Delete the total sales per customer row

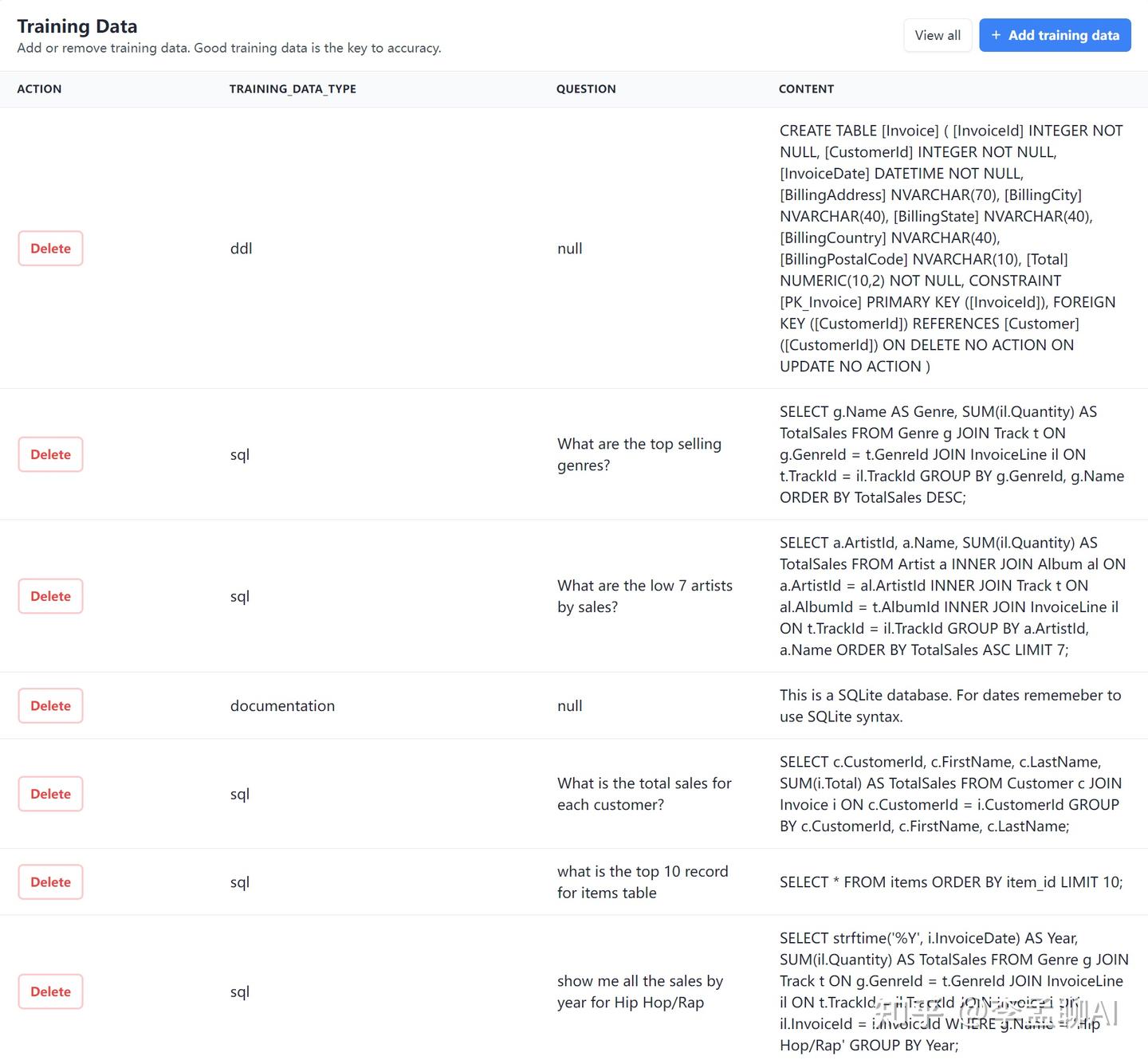50,794
